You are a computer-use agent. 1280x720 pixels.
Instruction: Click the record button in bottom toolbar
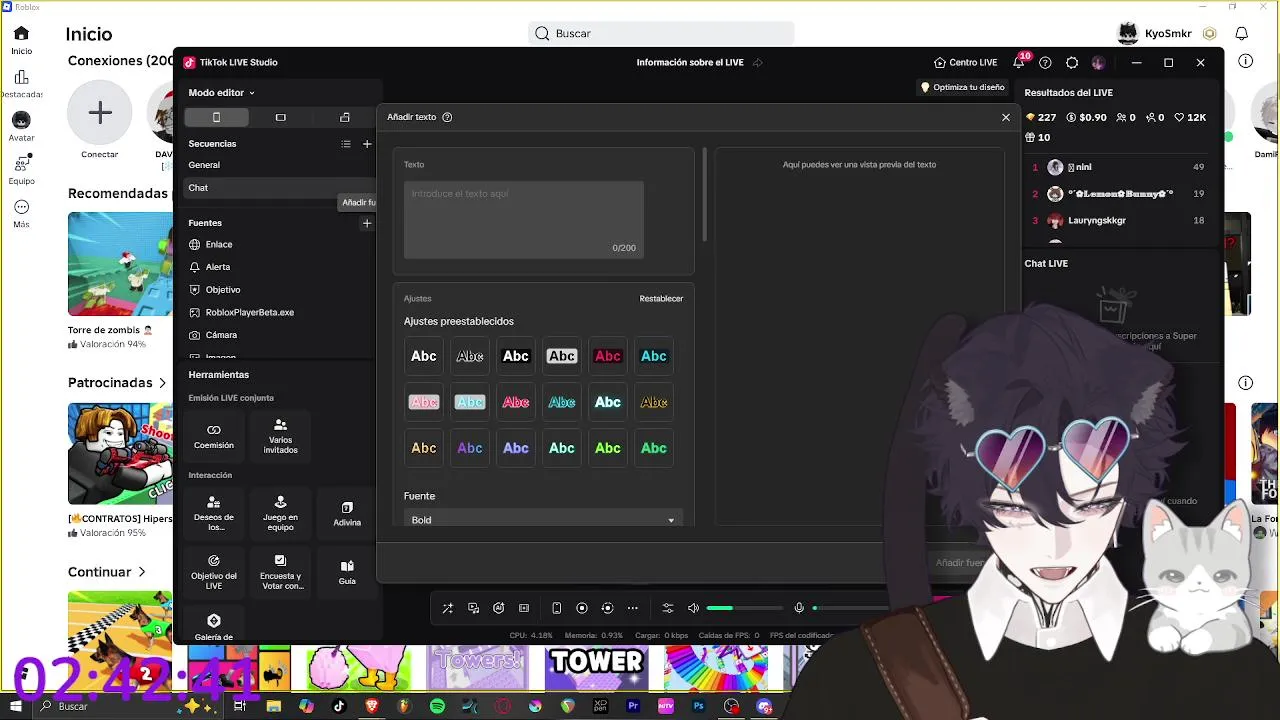coord(582,608)
